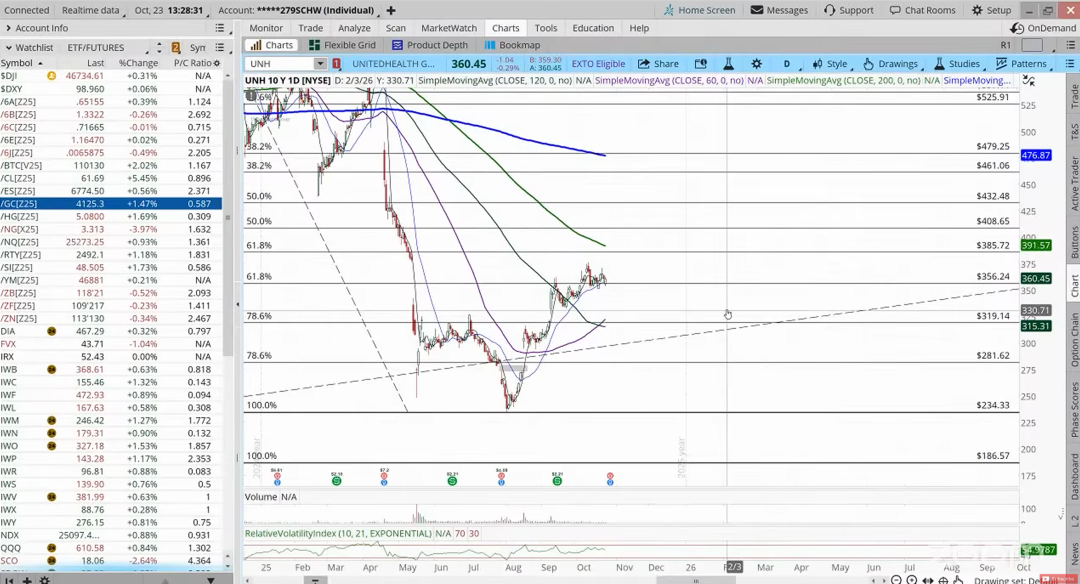Image resolution: width=1080 pixels, height=584 pixels.
Task: Open Drawings tools menu
Action: 891,63
